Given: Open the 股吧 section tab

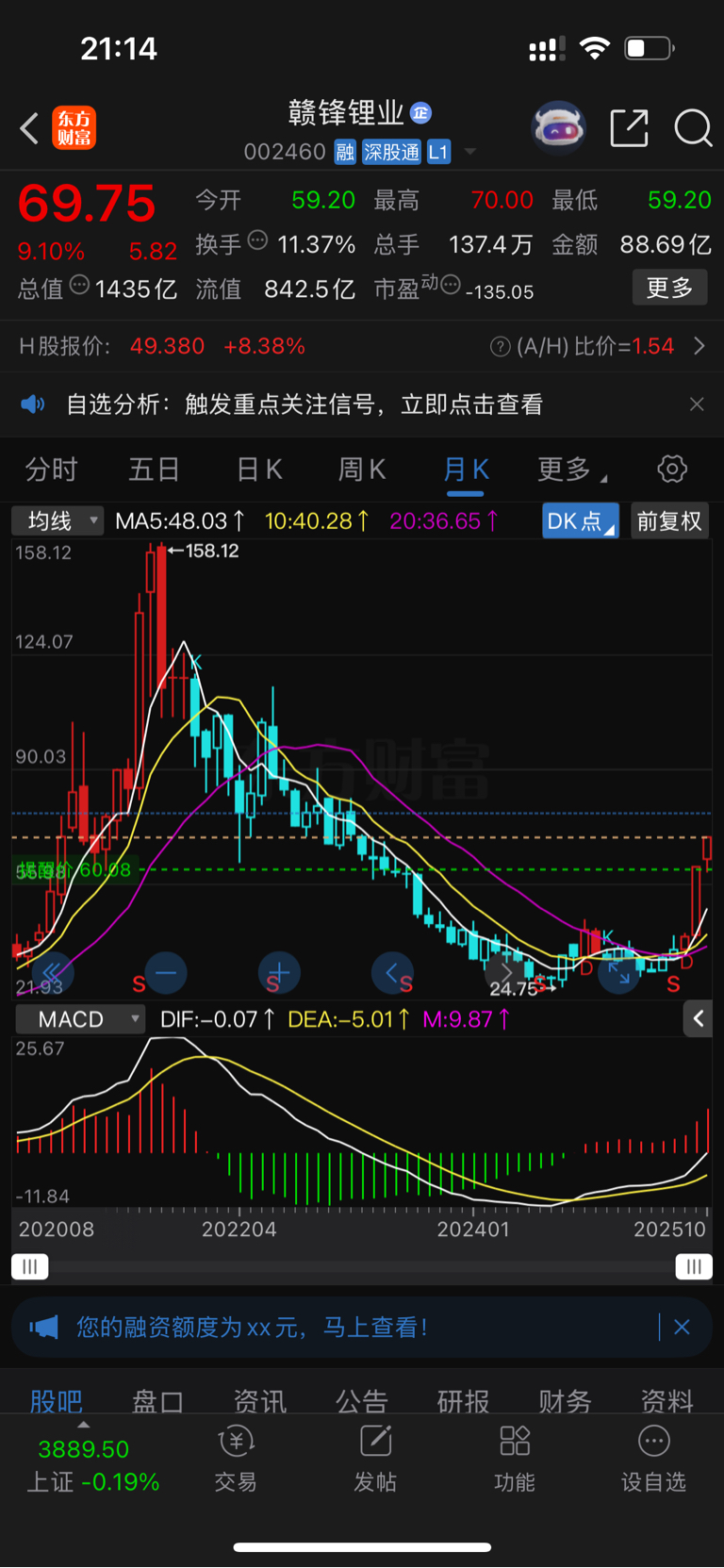Looking at the screenshot, I should coord(56,1401).
